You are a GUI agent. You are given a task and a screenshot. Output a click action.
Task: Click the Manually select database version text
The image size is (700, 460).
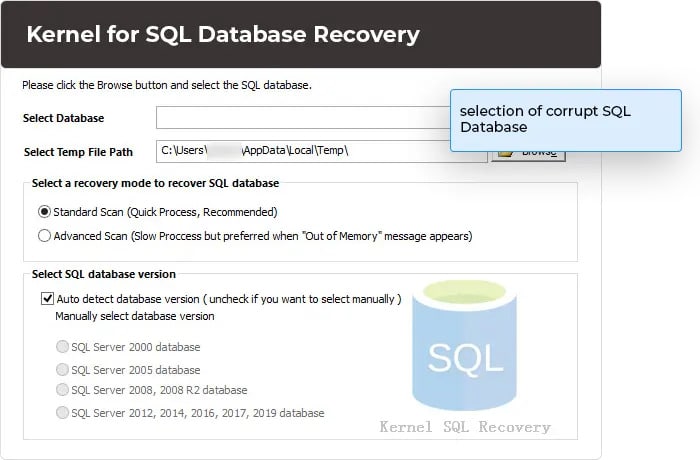coord(135,316)
